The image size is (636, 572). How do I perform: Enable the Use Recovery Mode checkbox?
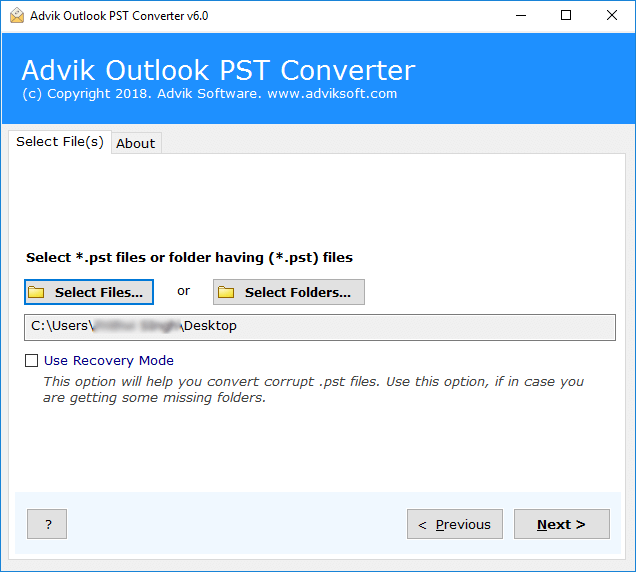32,360
